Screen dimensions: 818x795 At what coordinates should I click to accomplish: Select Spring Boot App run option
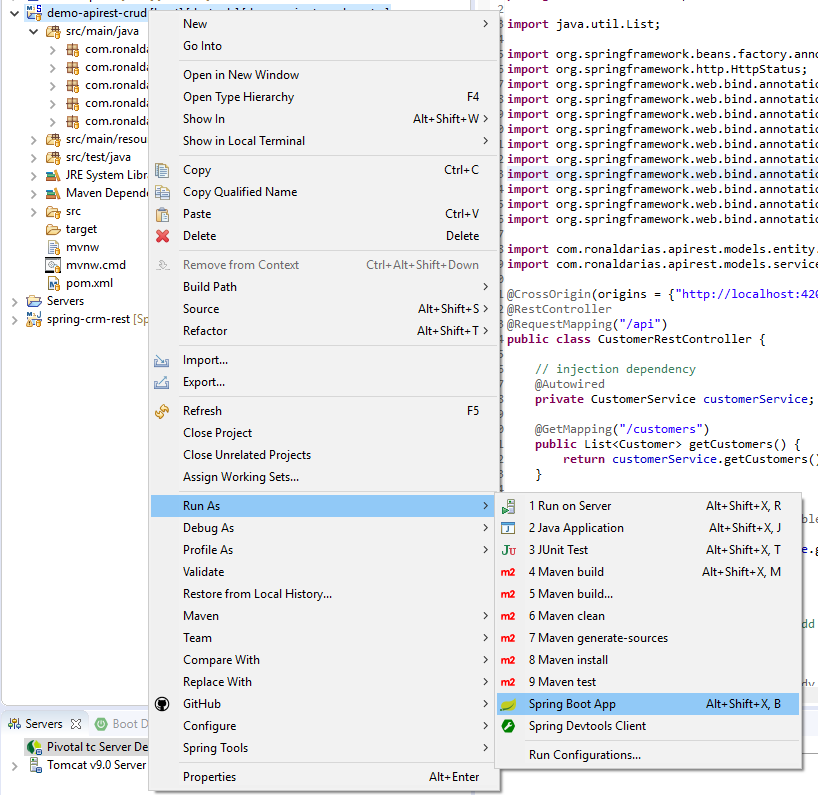coord(648,704)
